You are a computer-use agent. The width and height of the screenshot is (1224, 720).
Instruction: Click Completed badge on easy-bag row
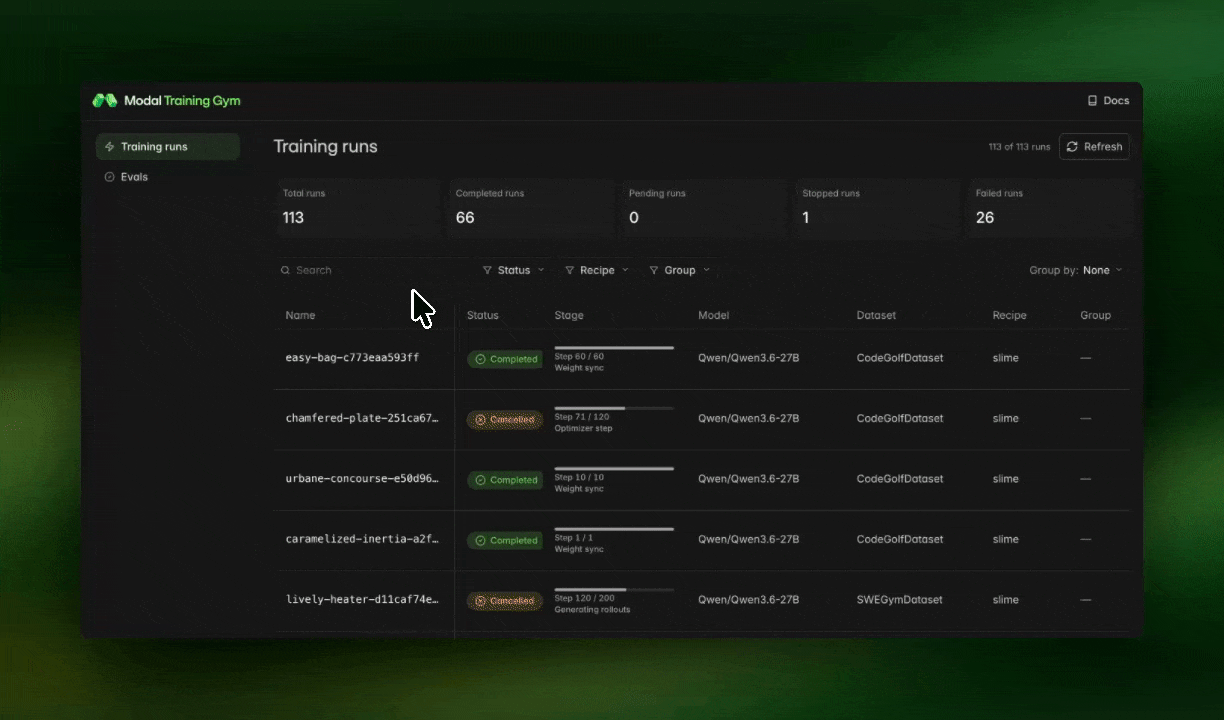(x=505, y=359)
